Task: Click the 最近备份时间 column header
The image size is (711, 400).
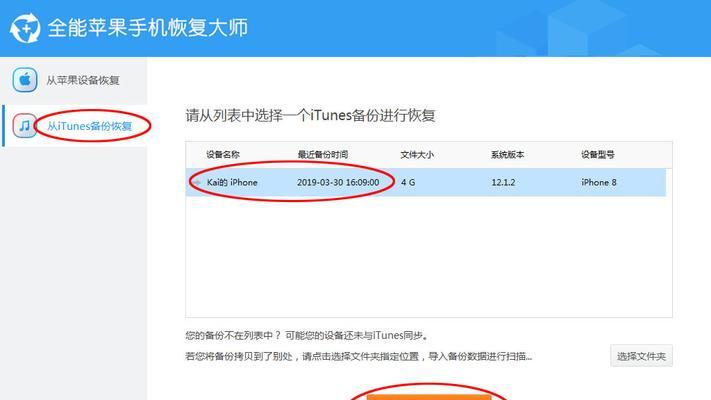Action: click(322, 155)
